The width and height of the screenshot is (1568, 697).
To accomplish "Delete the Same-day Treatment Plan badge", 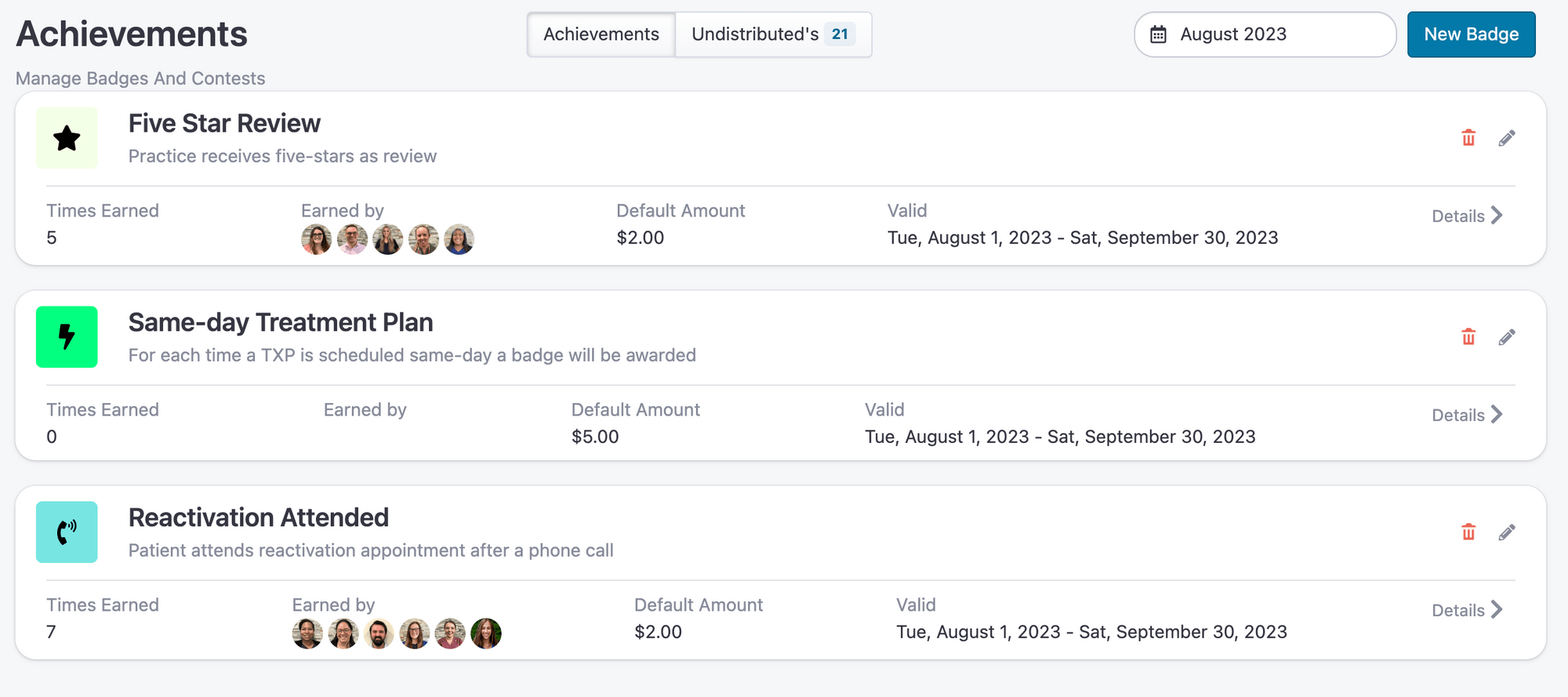I will coord(1468,337).
